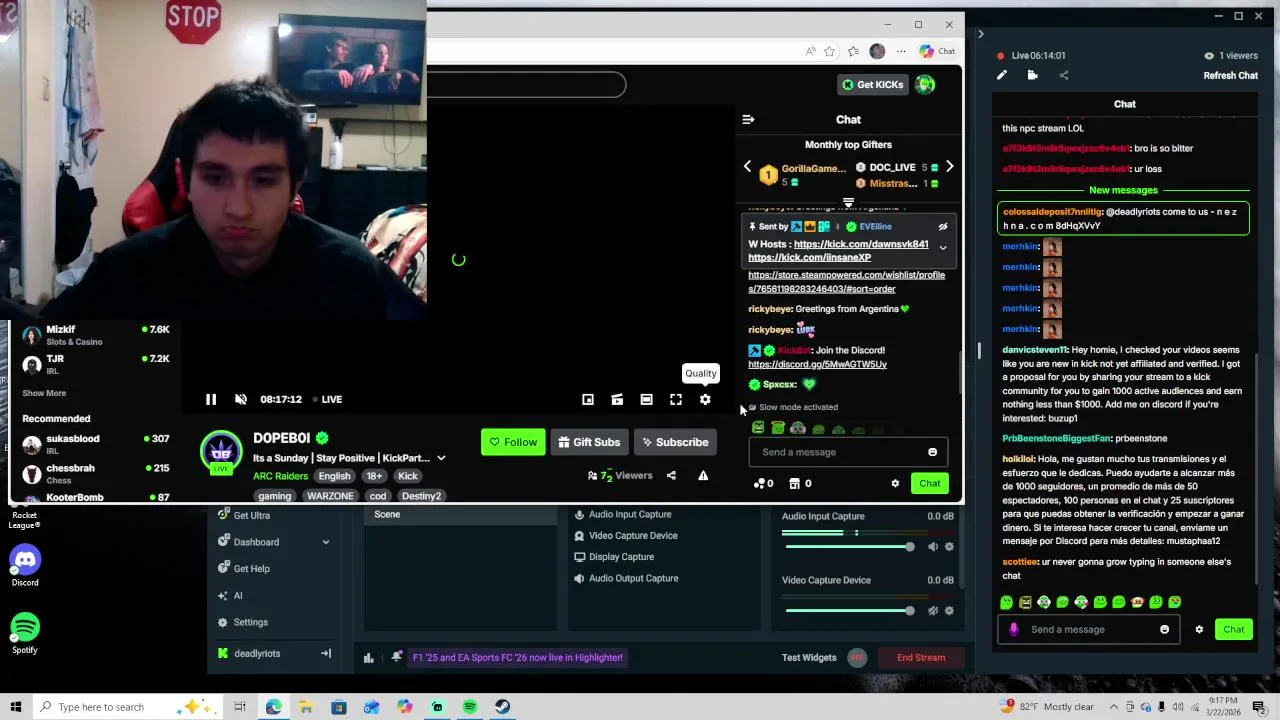Open the Mizkif channel in sidebar
The height and width of the screenshot is (720, 1280).
click(x=98, y=335)
